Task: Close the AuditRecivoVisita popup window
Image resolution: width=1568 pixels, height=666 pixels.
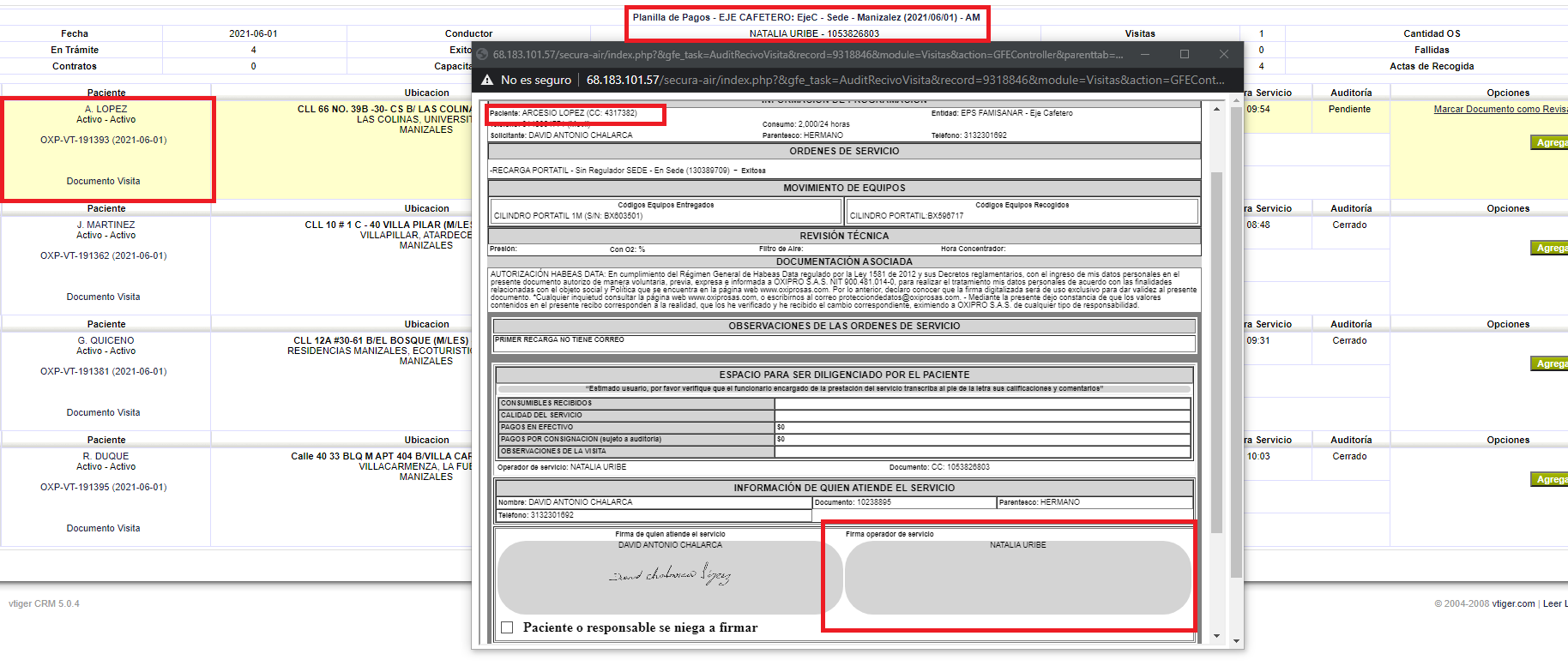Action: click(x=1224, y=54)
